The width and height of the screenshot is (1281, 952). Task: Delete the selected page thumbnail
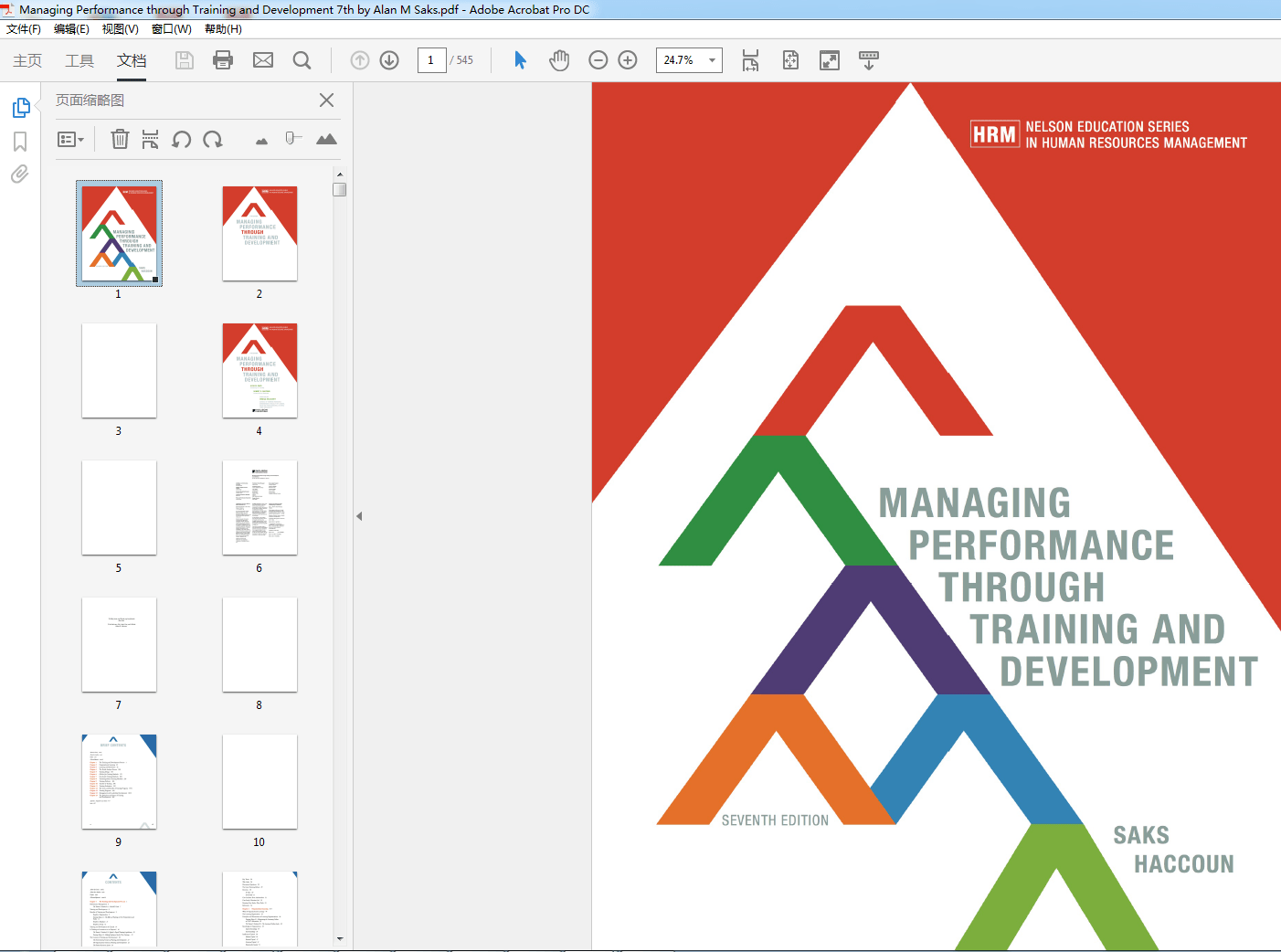[x=120, y=139]
